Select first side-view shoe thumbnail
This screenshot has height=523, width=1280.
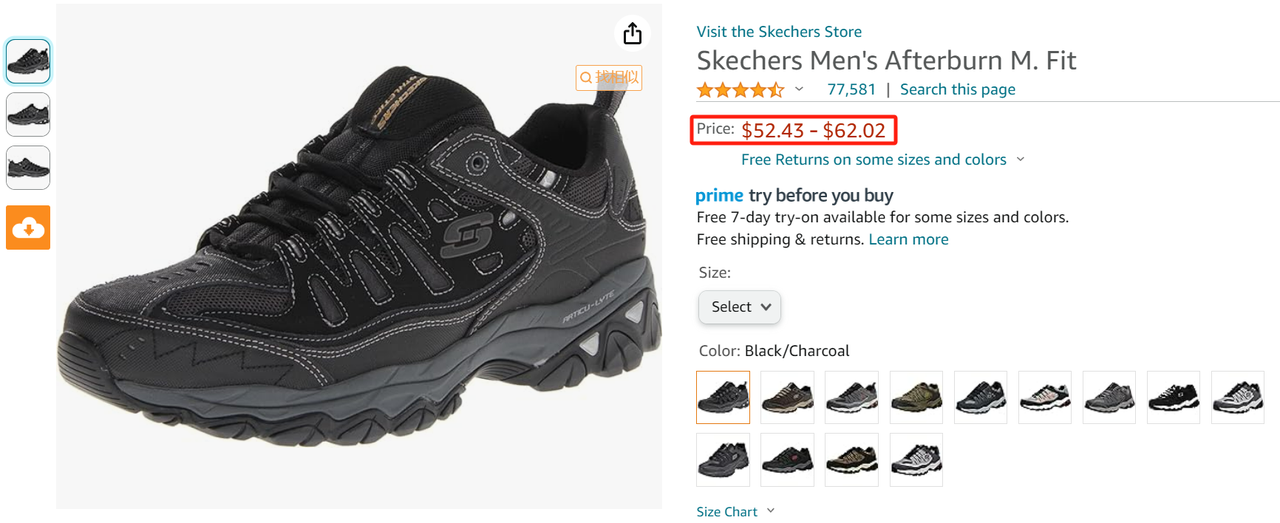pos(28,61)
